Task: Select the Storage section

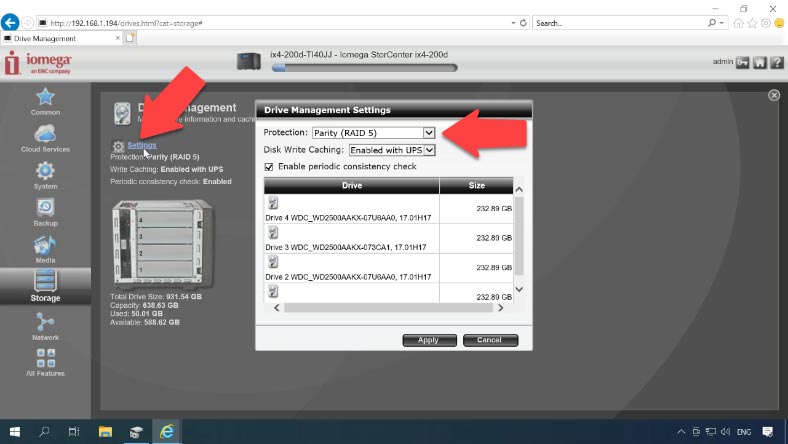Action: click(45, 286)
